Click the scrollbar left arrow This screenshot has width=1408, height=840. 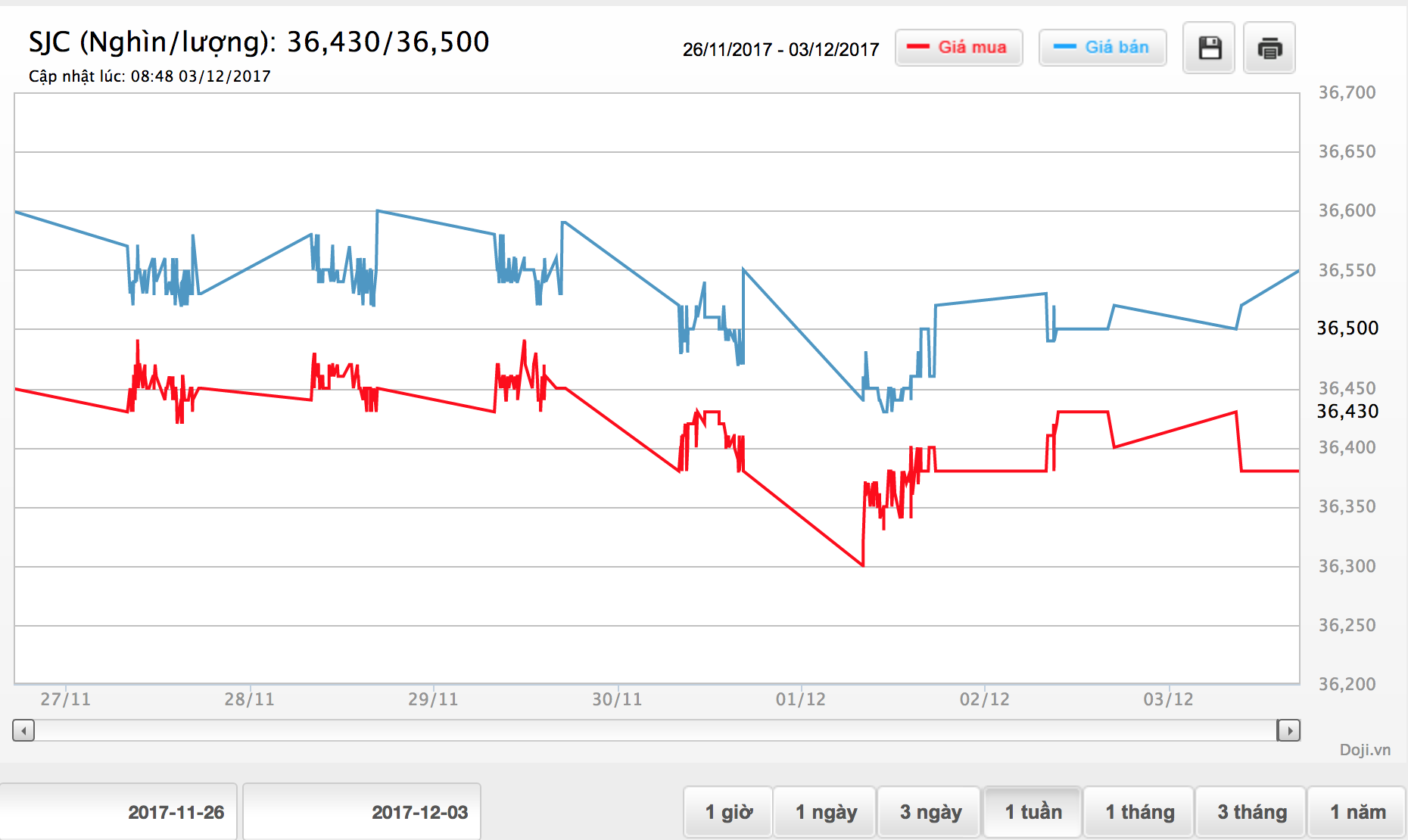23,730
